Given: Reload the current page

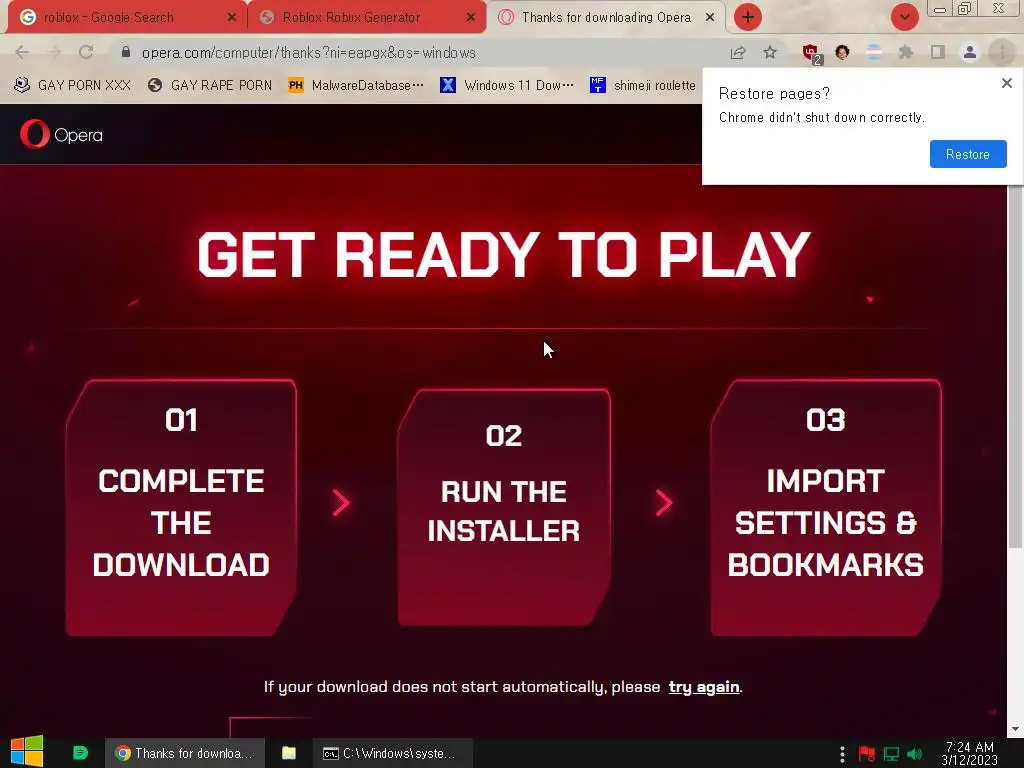Looking at the screenshot, I should coord(86,52).
